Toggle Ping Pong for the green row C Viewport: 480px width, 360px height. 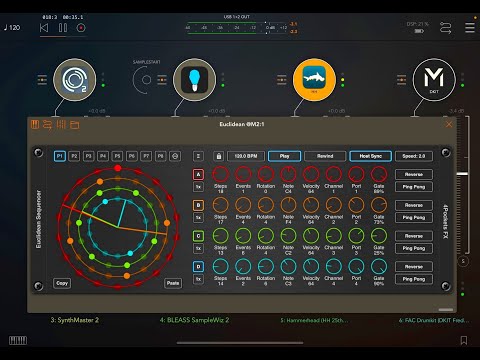tap(414, 248)
